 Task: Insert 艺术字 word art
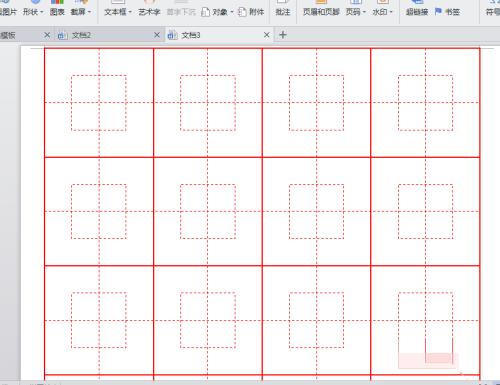tap(149, 12)
